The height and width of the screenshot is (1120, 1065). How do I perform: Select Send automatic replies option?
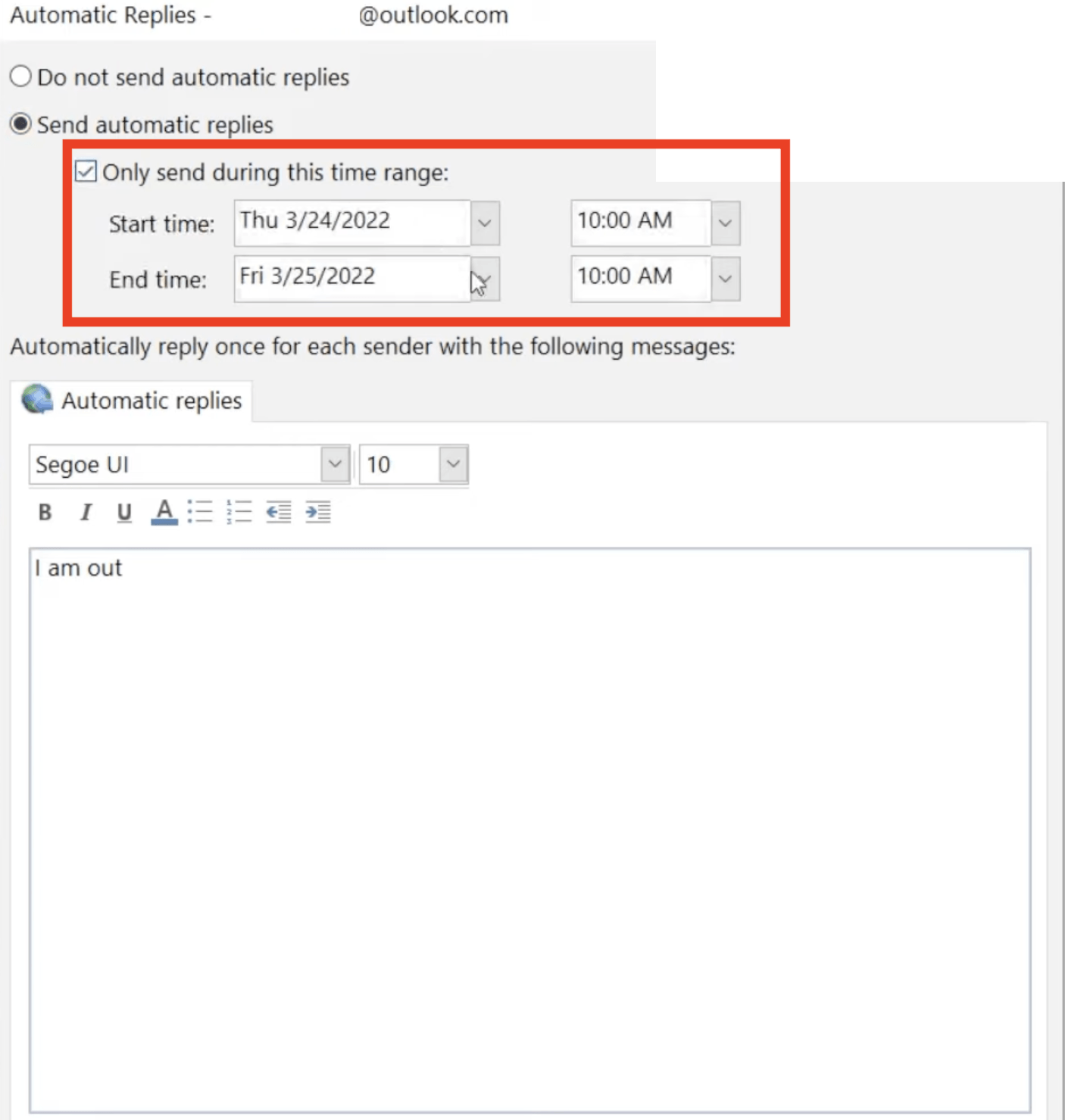pos(20,123)
